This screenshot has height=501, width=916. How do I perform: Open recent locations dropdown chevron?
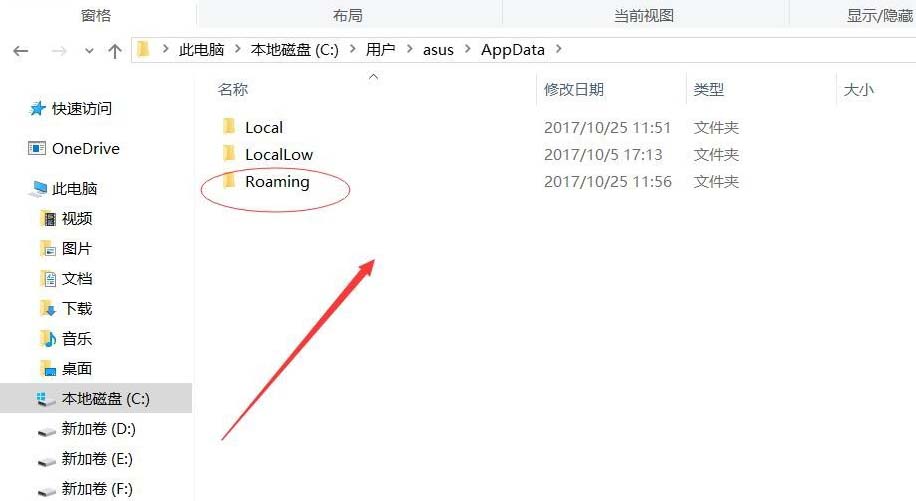pos(89,51)
